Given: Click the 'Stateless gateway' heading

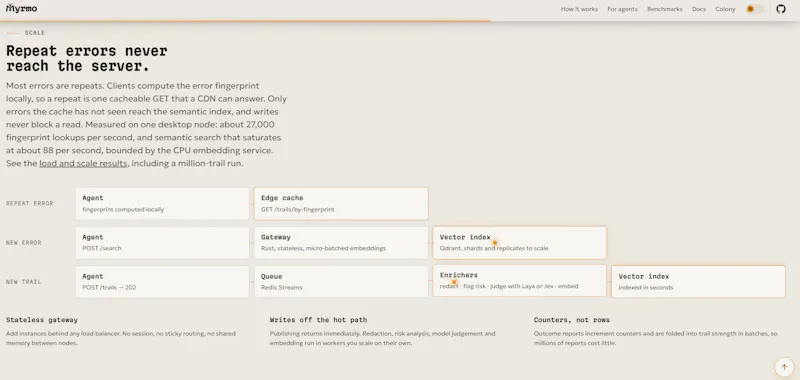Looking at the screenshot, I should tap(42, 320).
